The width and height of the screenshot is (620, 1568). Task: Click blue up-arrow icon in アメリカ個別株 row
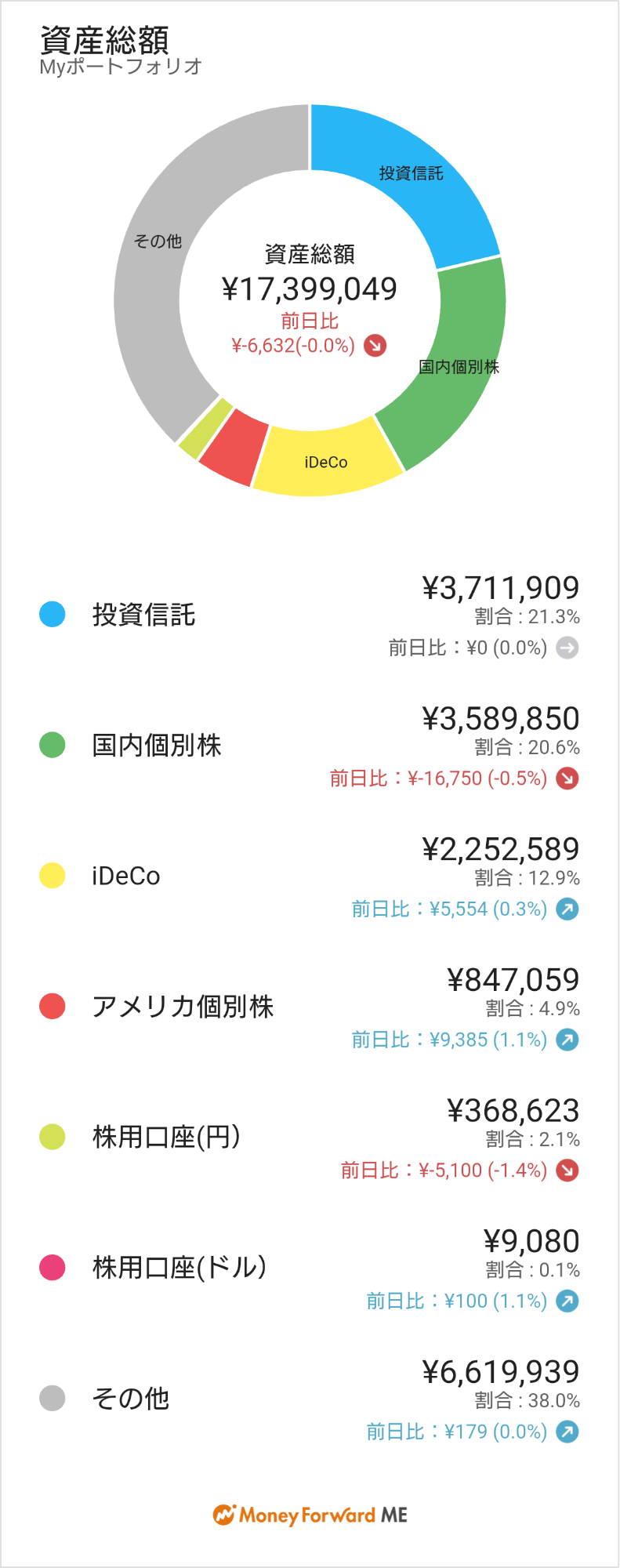(x=567, y=1040)
